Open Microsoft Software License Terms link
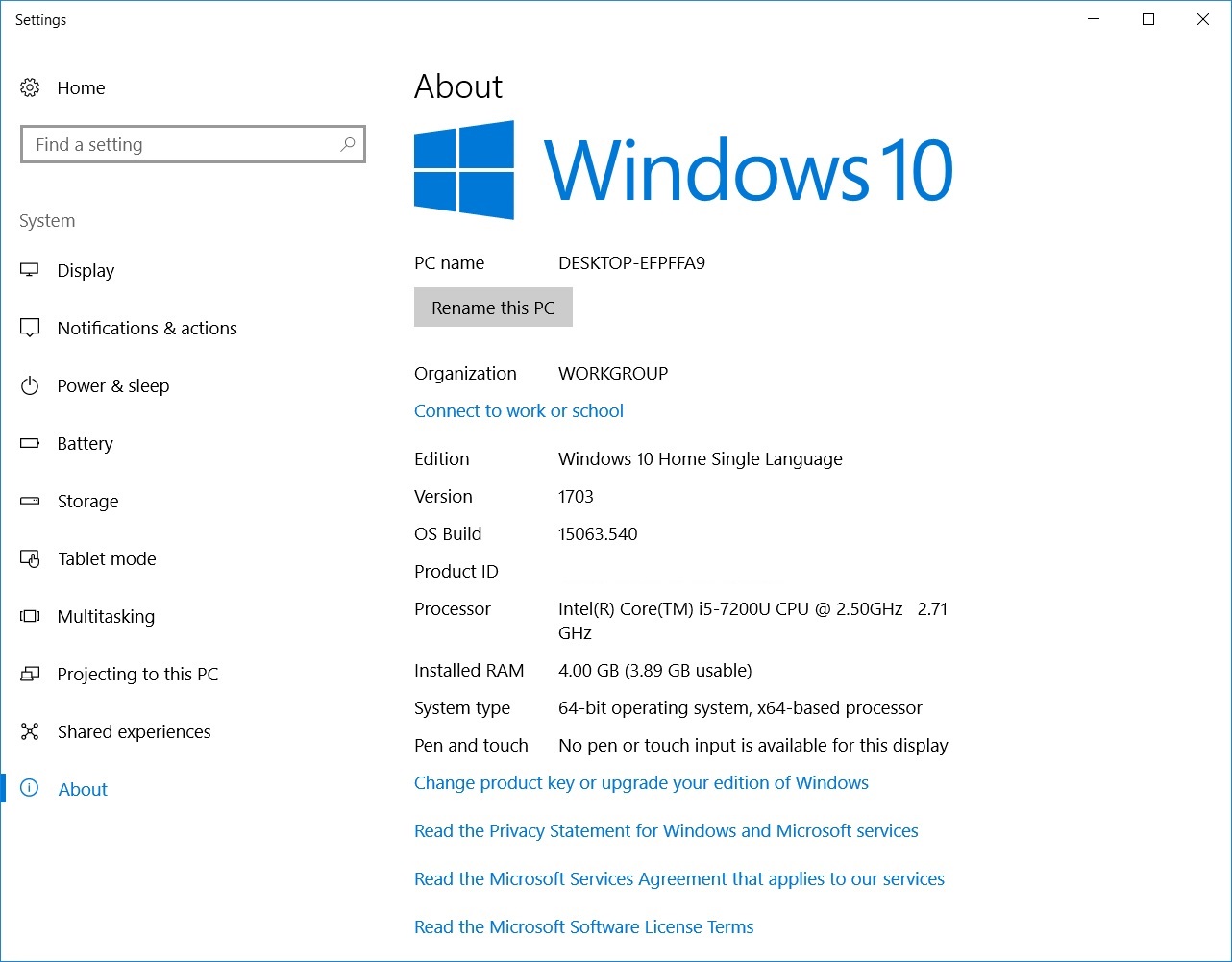1232x962 pixels. (x=583, y=926)
